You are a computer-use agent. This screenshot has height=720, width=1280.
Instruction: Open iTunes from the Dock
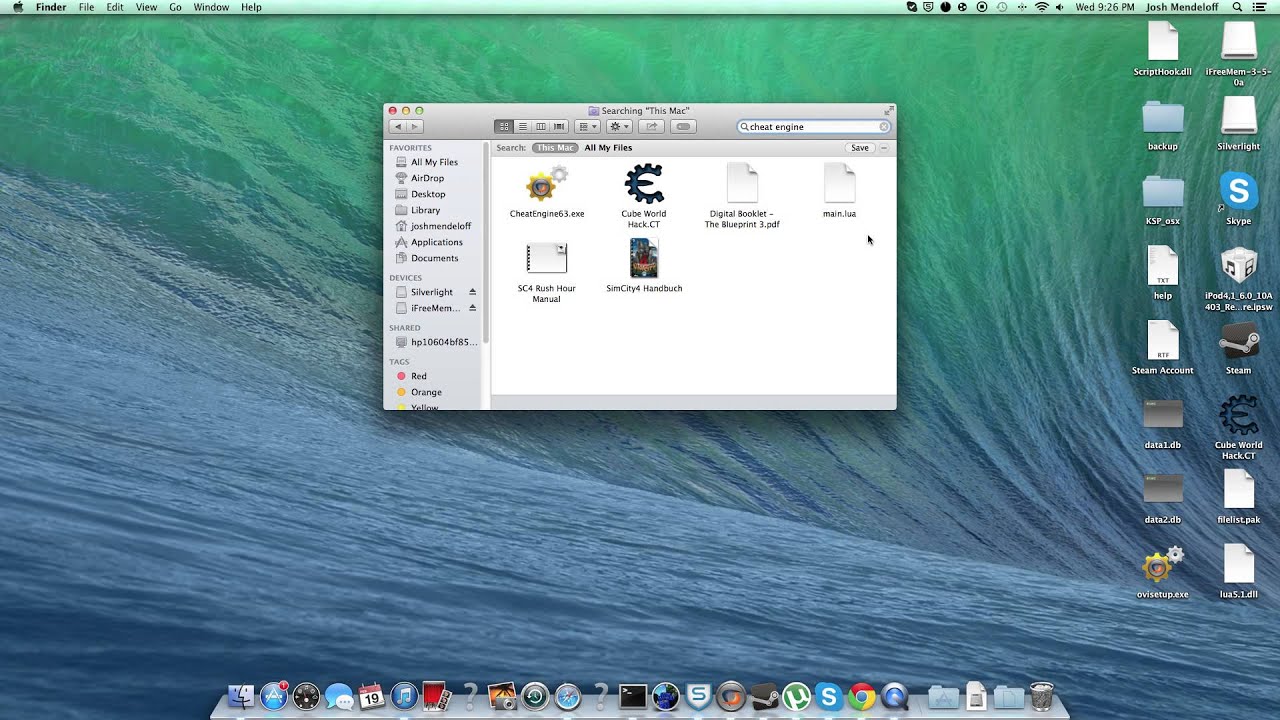[404, 696]
